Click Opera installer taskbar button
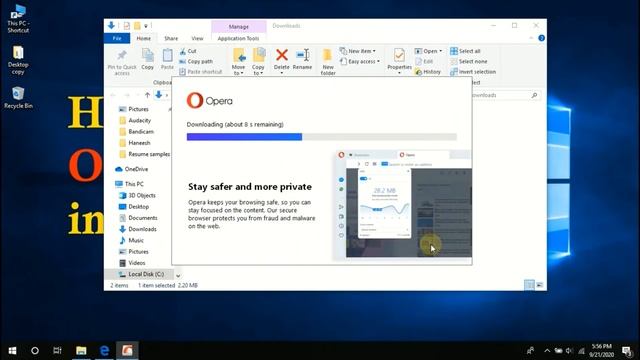The height and width of the screenshot is (360, 640). [x=127, y=351]
